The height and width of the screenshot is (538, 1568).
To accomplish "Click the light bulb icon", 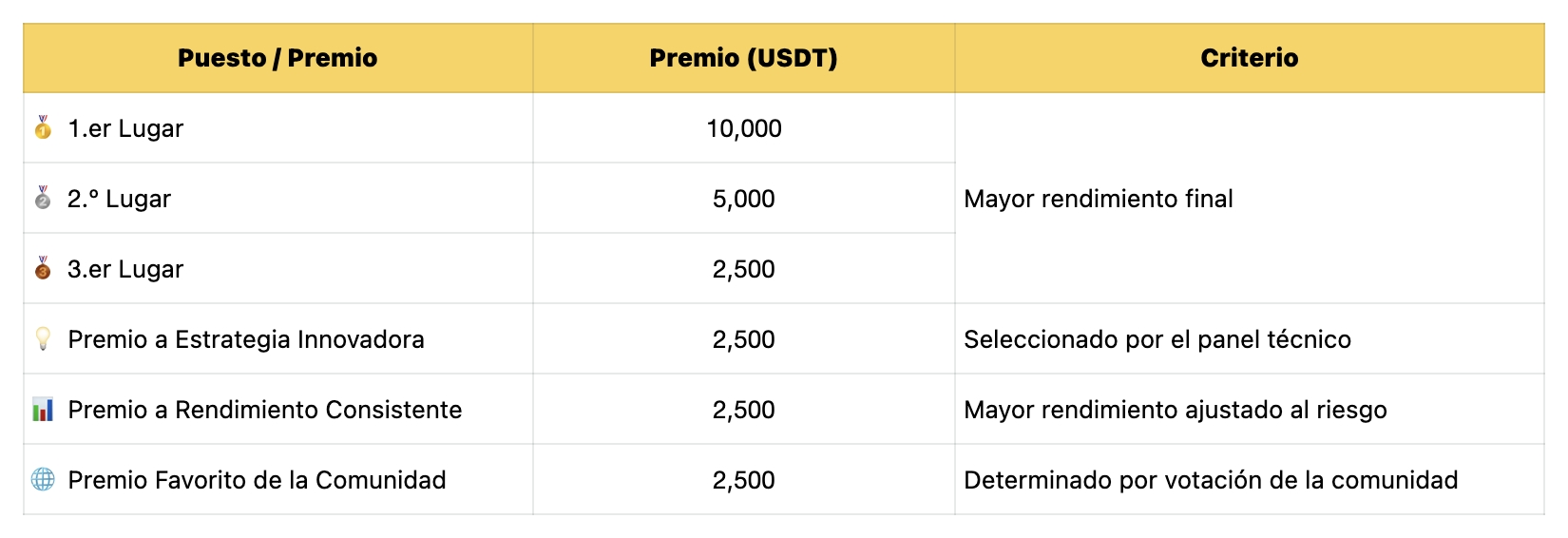I will coord(43,338).
